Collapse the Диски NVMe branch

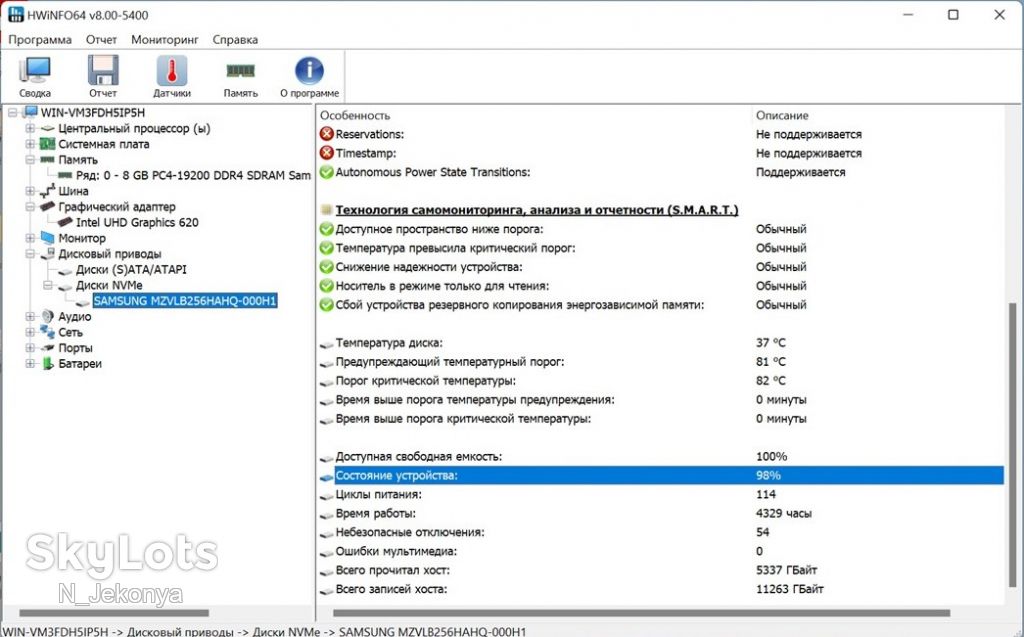click(48, 285)
